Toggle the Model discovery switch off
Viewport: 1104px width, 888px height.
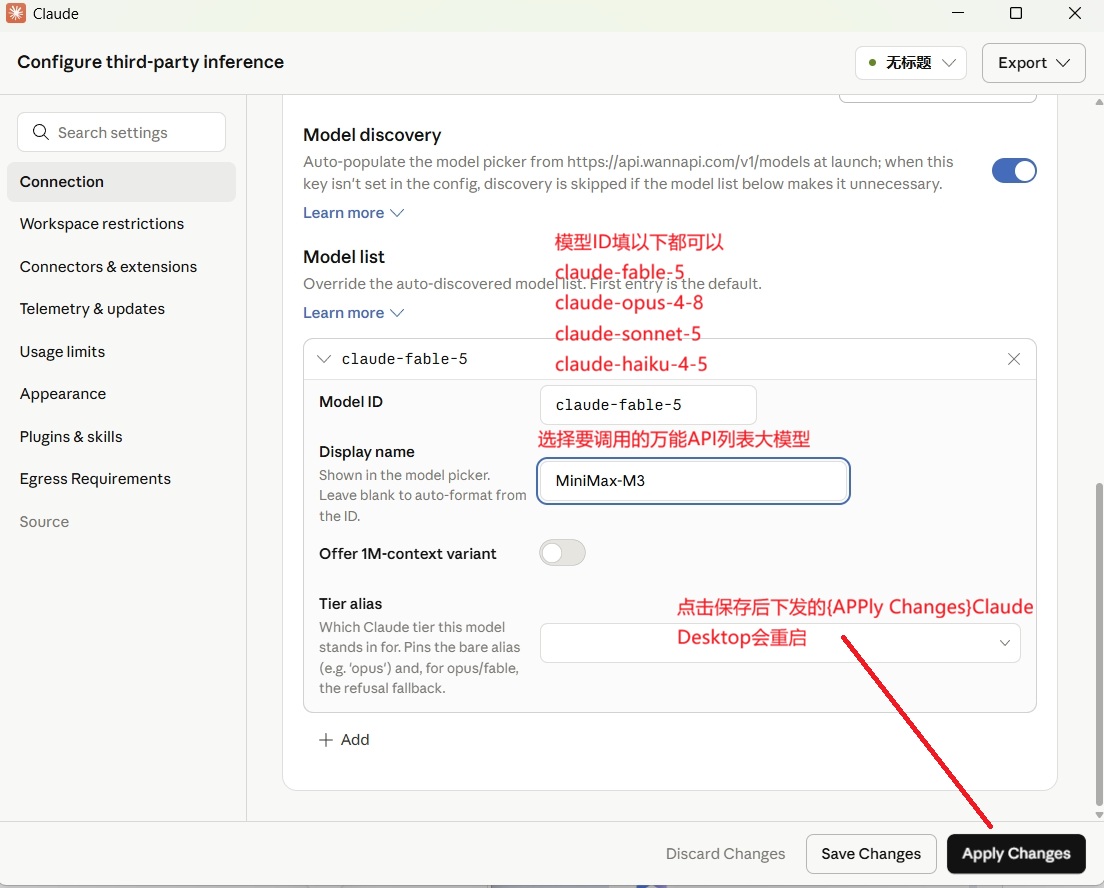1014,170
